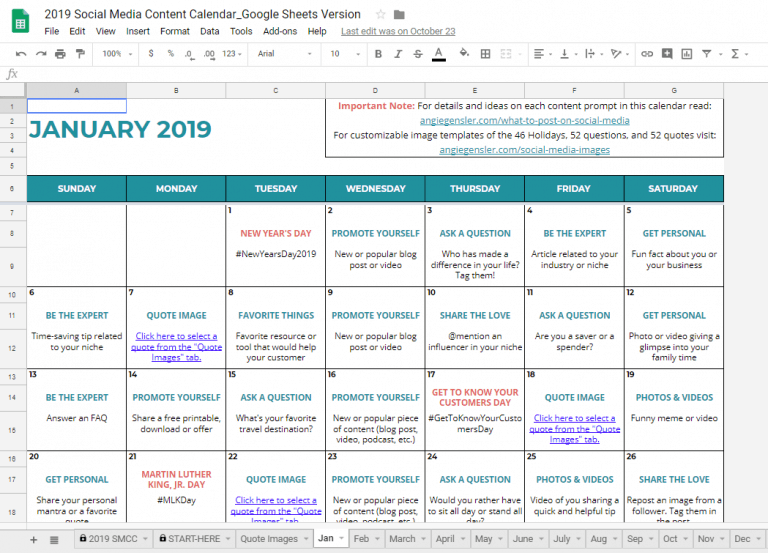
Task: Open the fill color picker
Action: click(464, 53)
